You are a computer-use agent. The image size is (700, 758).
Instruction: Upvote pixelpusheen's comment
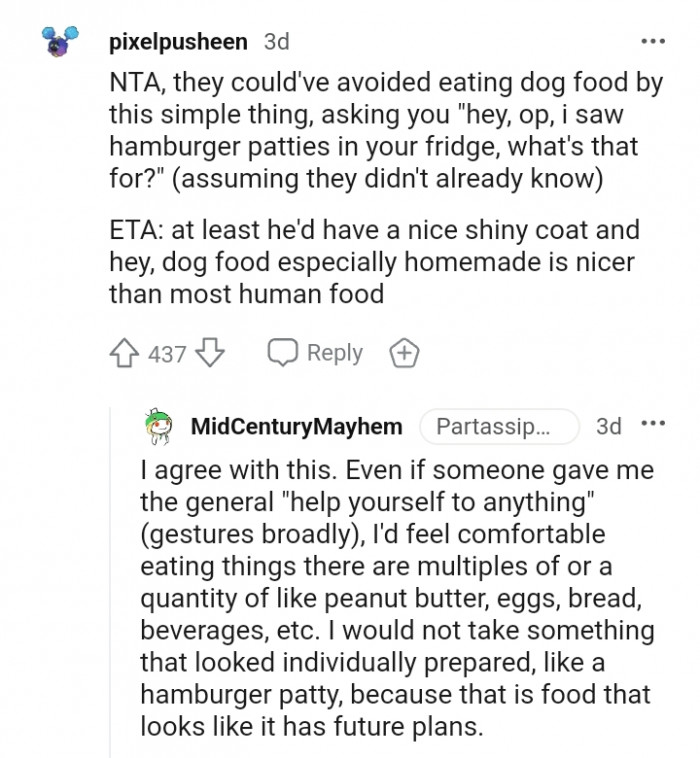click(125, 354)
